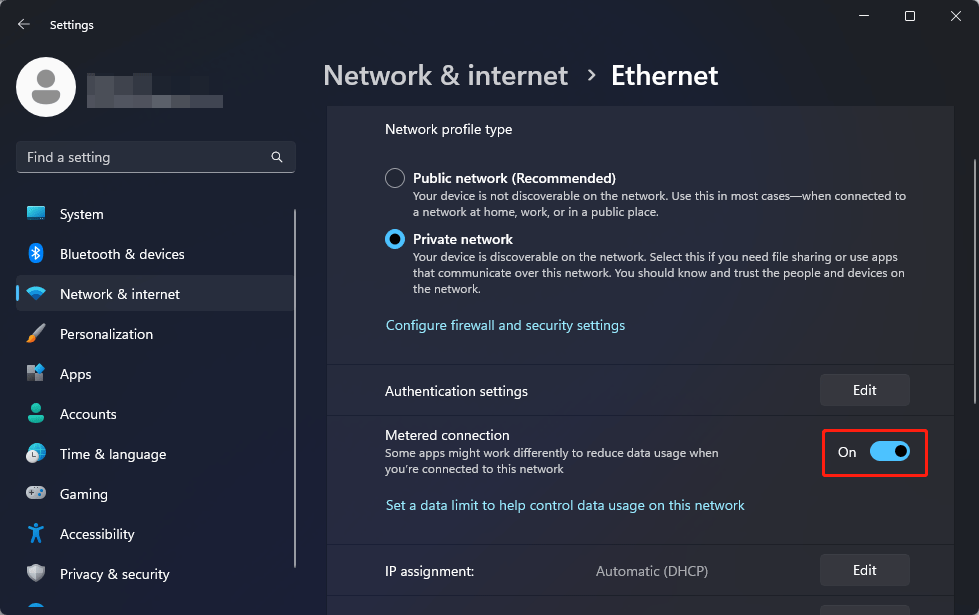Edit the Authentication settings

pyautogui.click(x=864, y=391)
